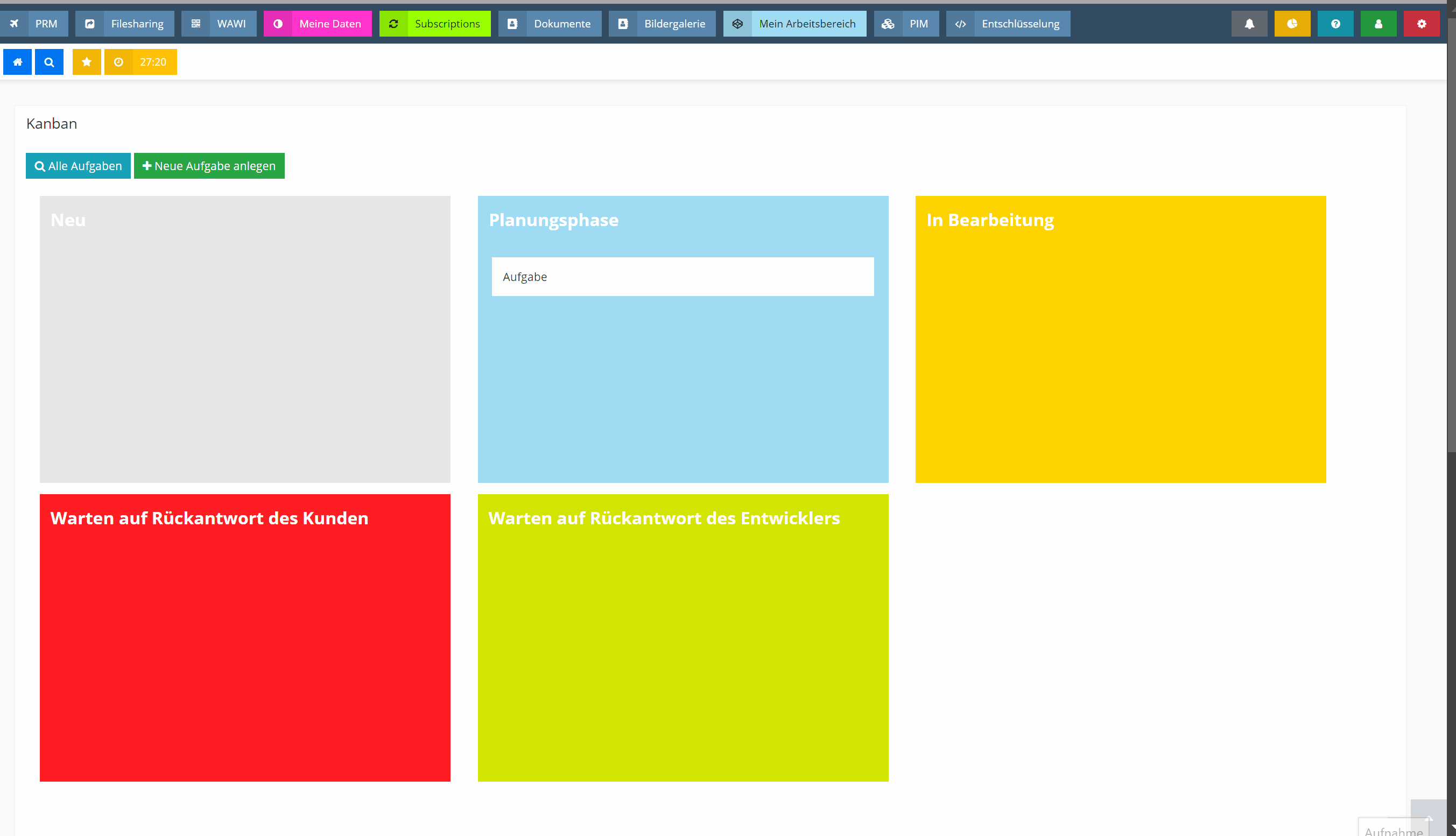Open the notifications bell icon
Viewport: 1456px width, 836px height.
[x=1249, y=24]
